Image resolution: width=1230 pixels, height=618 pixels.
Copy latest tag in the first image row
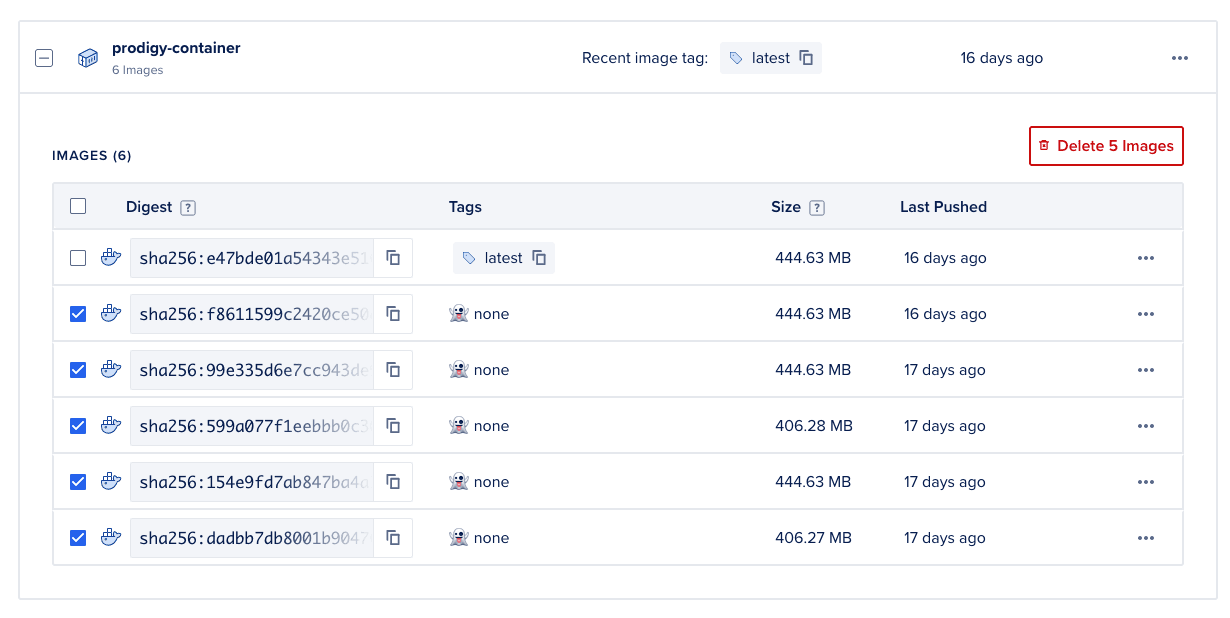539,258
